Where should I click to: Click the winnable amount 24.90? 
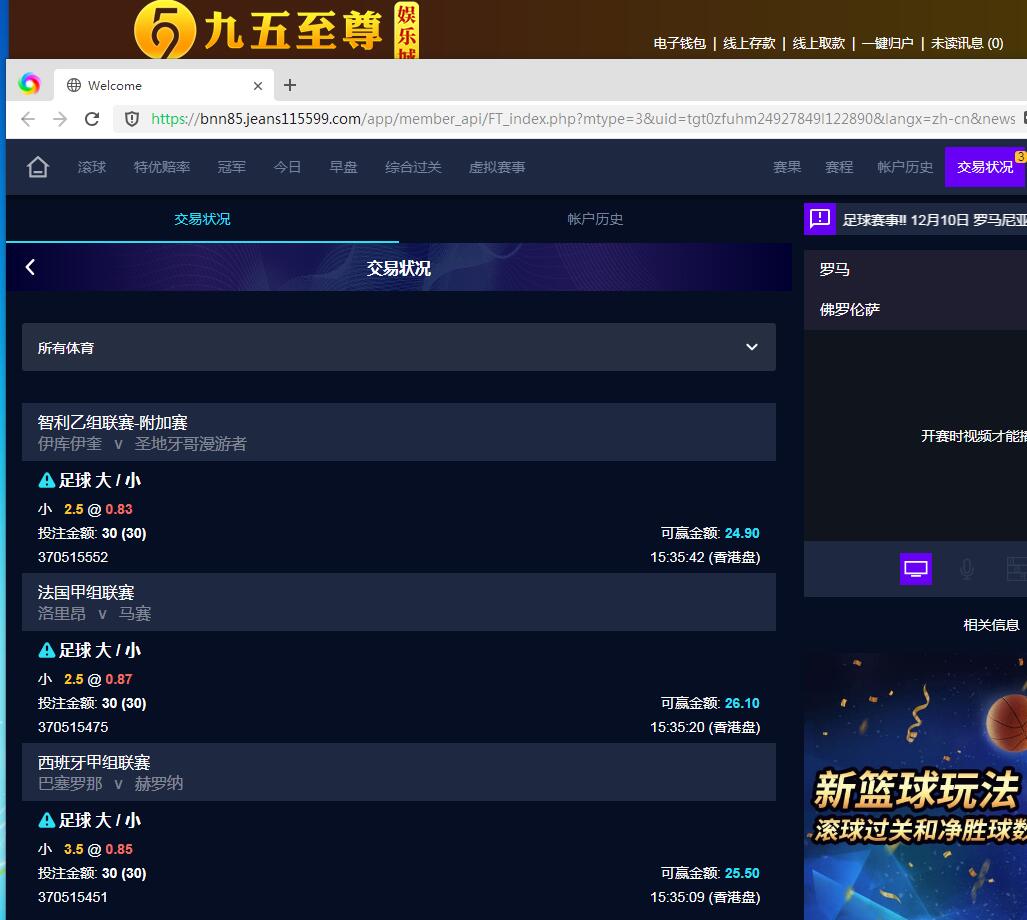[x=742, y=533]
